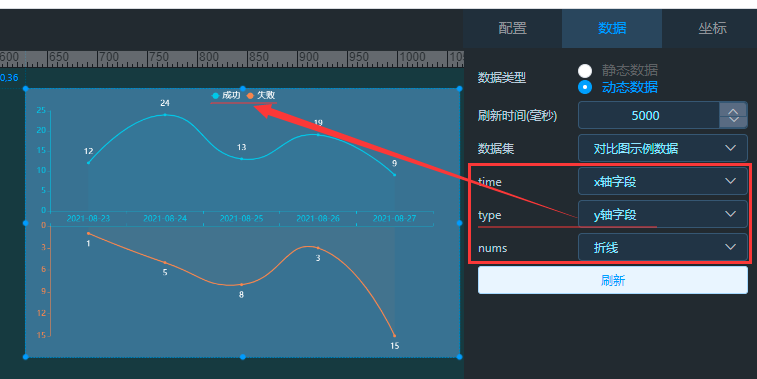Click the data point labeled 24
Viewport: 757px width, 379px height.
click(x=165, y=114)
